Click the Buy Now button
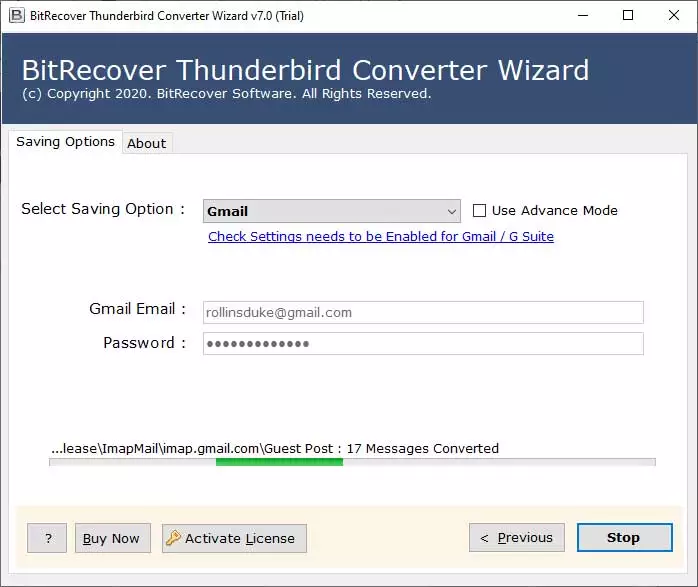Screen dimensions: 698x587 [x=113, y=538]
